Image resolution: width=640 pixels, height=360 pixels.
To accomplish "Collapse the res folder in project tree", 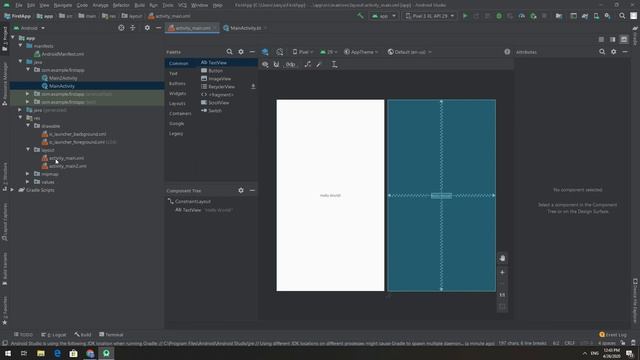I will pyautogui.click(x=21, y=118).
